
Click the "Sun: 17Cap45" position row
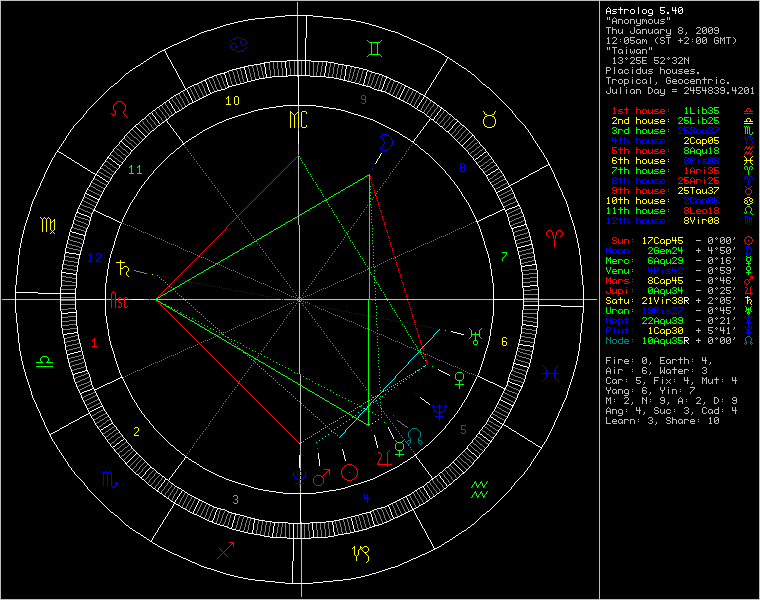pyautogui.click(x=674, y=240)
